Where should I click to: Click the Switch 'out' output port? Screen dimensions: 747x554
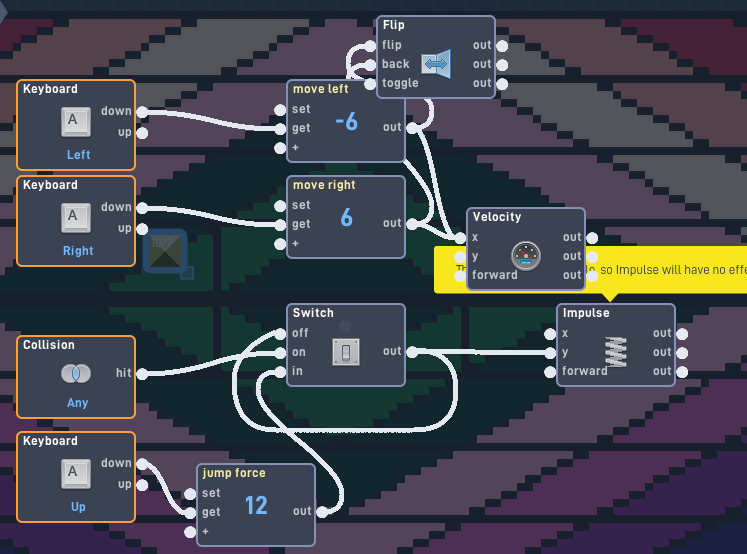pos(413,352)
